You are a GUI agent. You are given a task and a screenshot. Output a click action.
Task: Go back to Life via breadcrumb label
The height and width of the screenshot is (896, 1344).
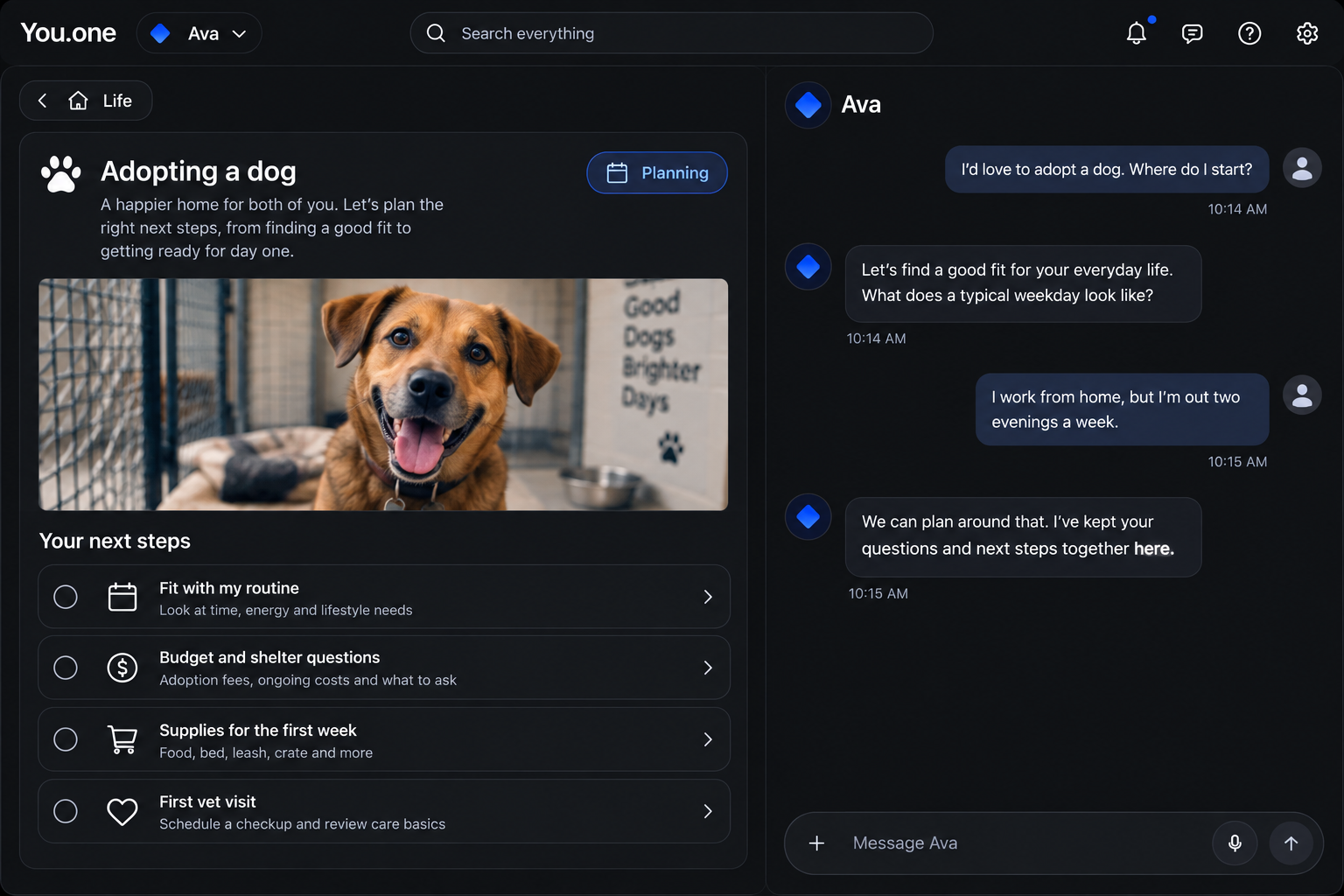[x=117, y=101]
